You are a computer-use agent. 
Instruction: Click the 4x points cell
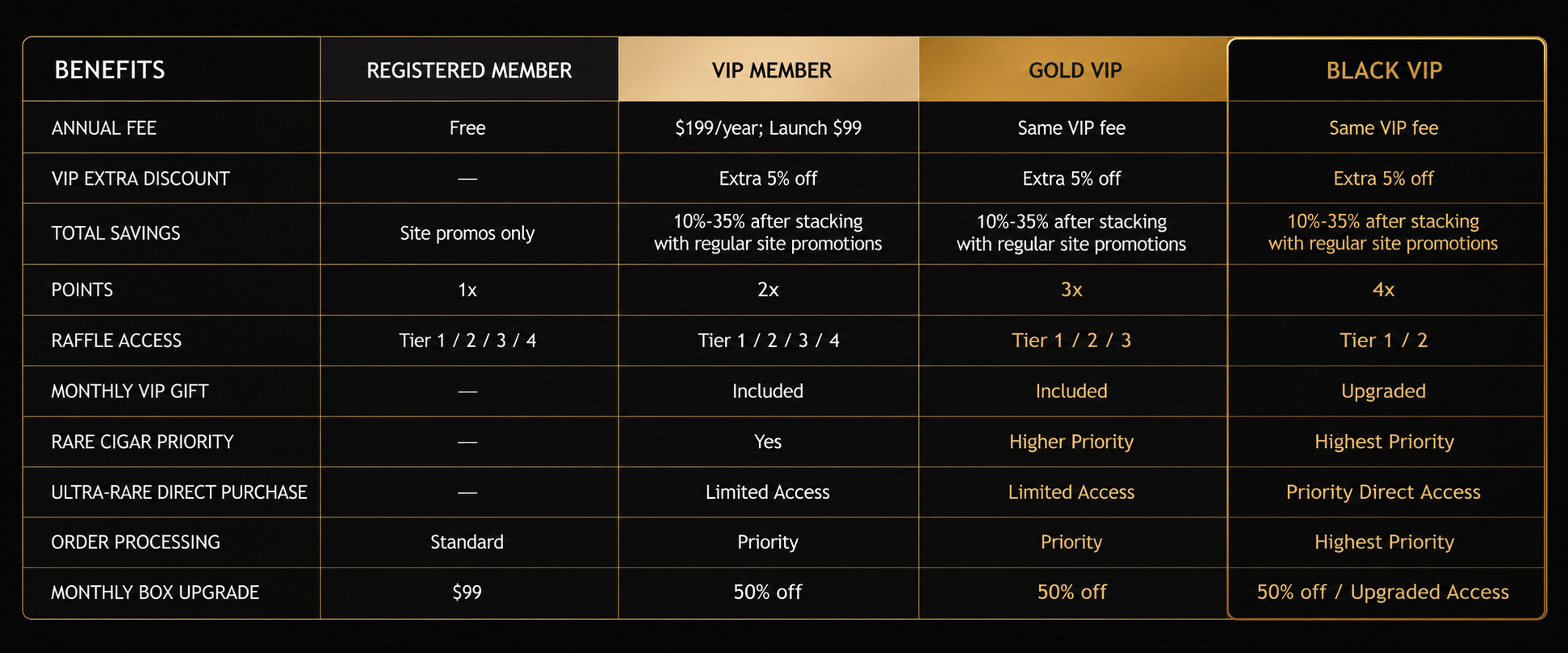tap(1384, 290)
